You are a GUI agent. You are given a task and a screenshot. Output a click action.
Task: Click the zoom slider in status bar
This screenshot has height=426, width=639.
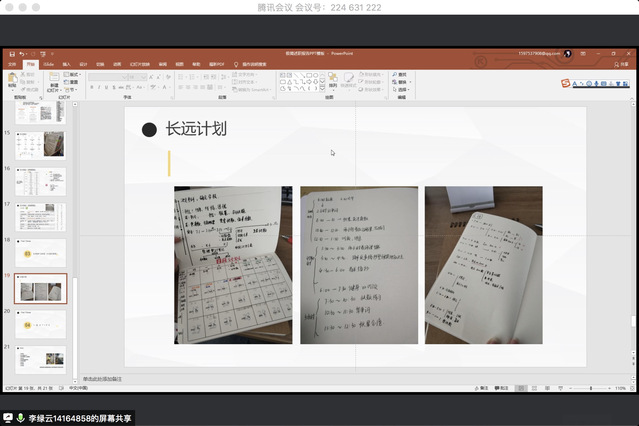pos(590,388)
